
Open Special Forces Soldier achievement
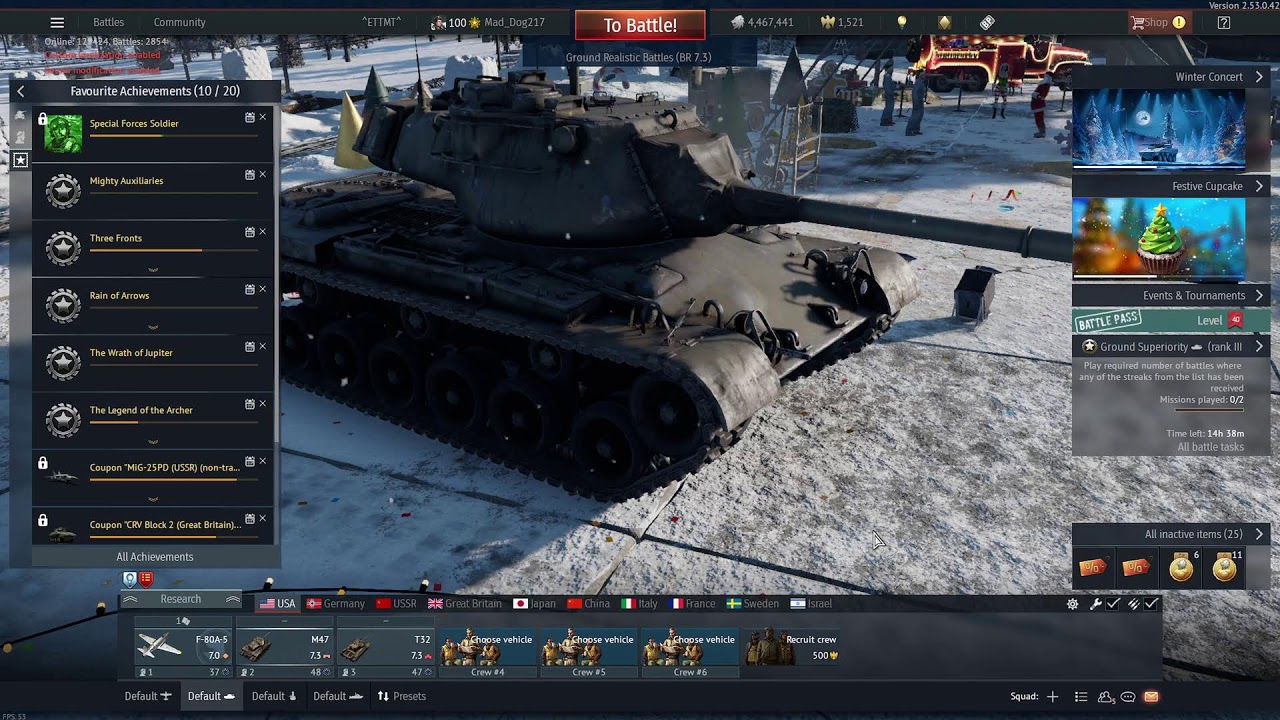click(152, 135)
